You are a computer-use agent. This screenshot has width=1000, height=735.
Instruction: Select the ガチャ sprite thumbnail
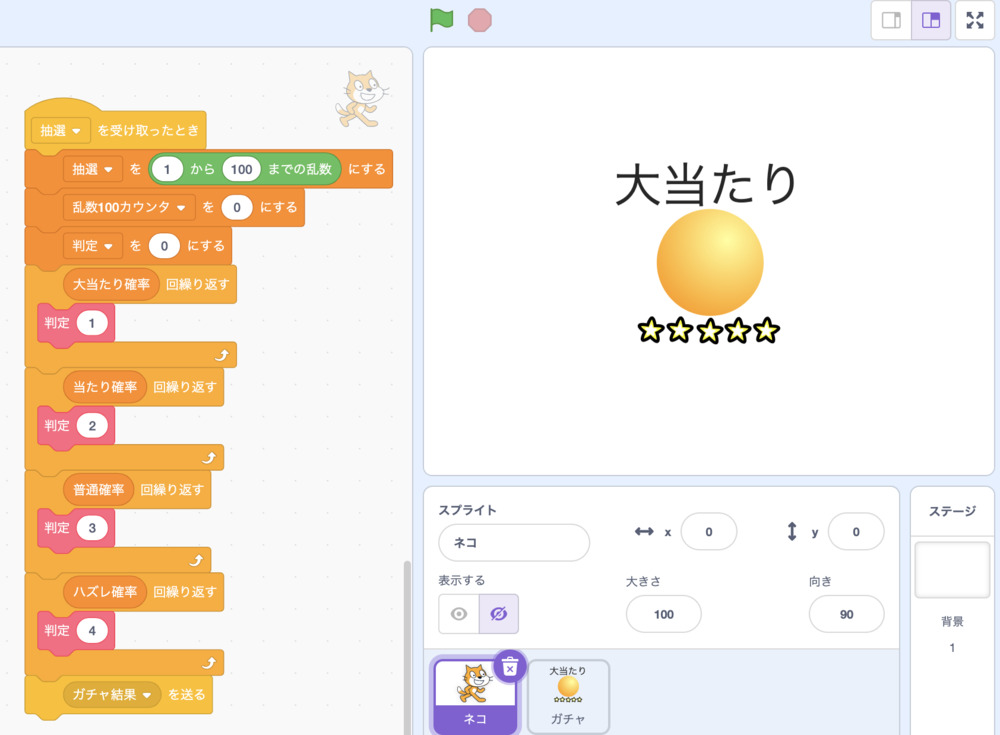tap(568, 696)
